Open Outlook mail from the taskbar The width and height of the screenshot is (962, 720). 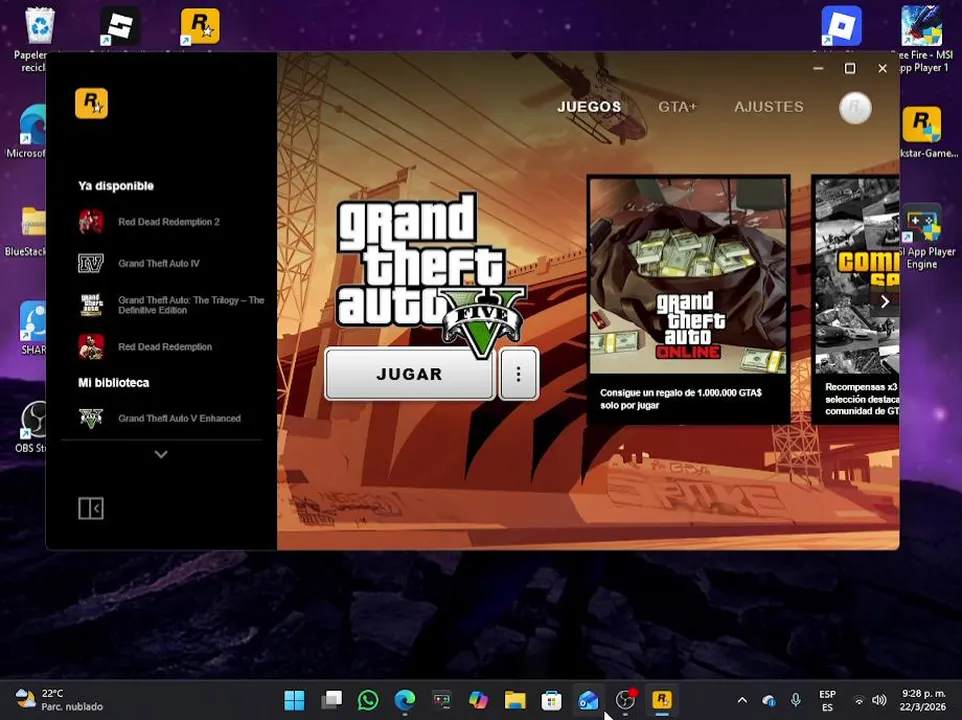(588, 700)
